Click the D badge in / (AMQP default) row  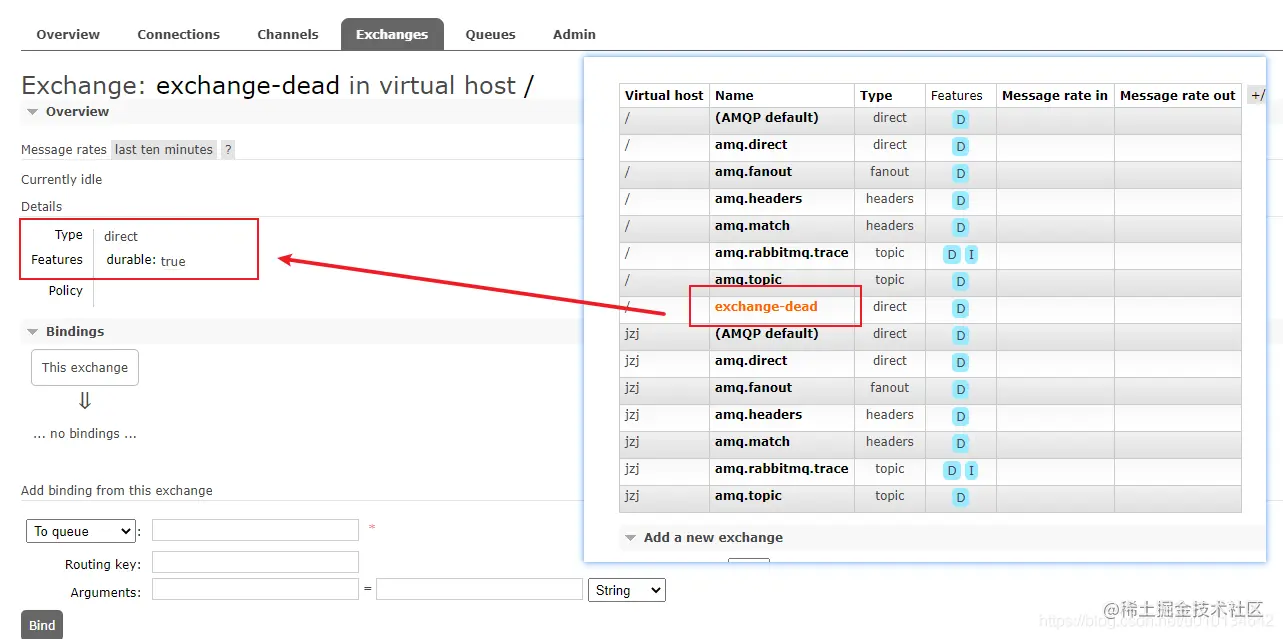click(960, 119)
